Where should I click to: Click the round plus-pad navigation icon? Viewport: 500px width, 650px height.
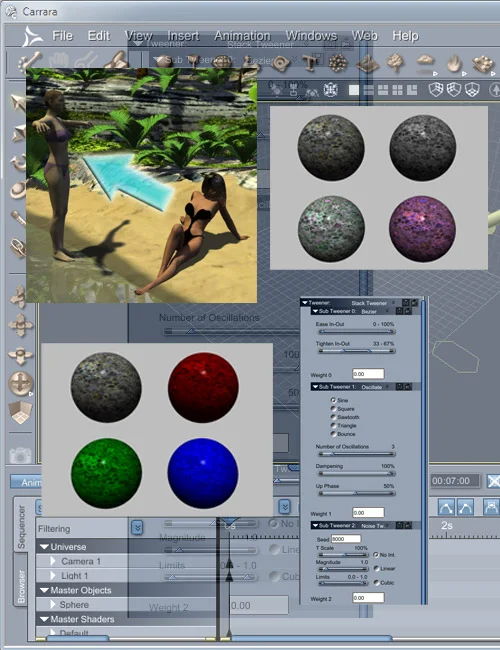pos(20,383)
